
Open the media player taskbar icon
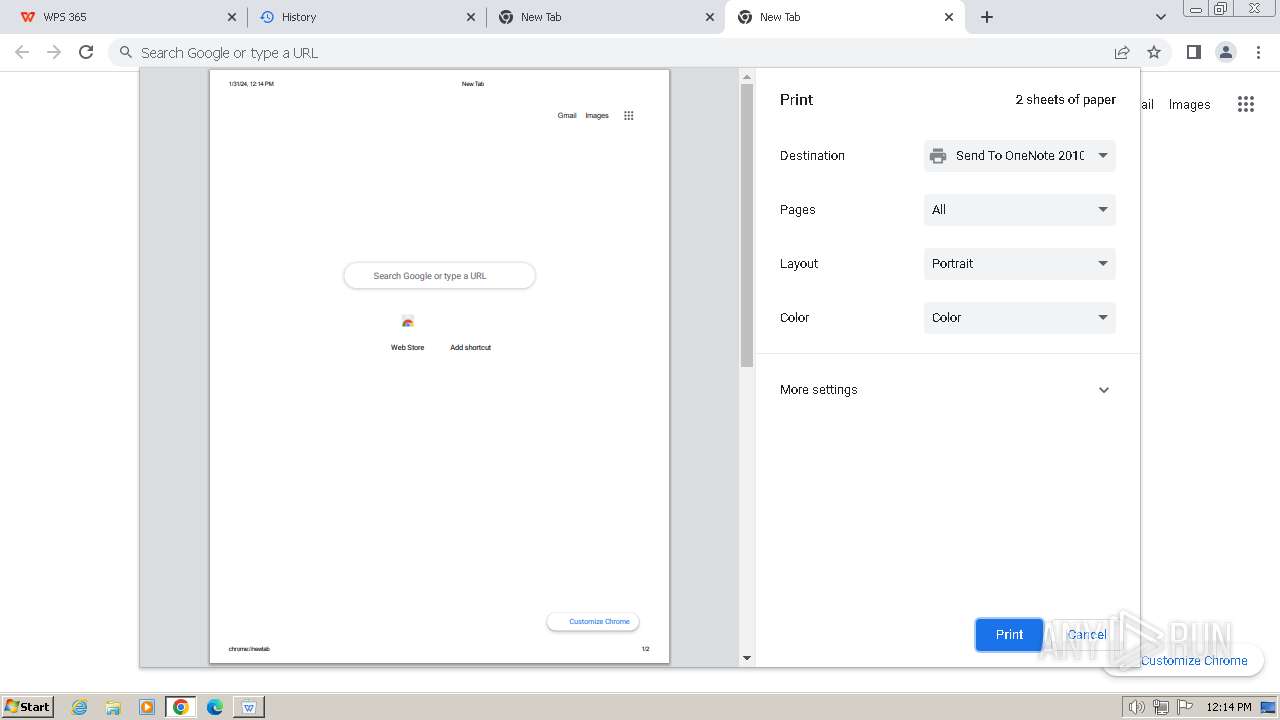point(147,707)
